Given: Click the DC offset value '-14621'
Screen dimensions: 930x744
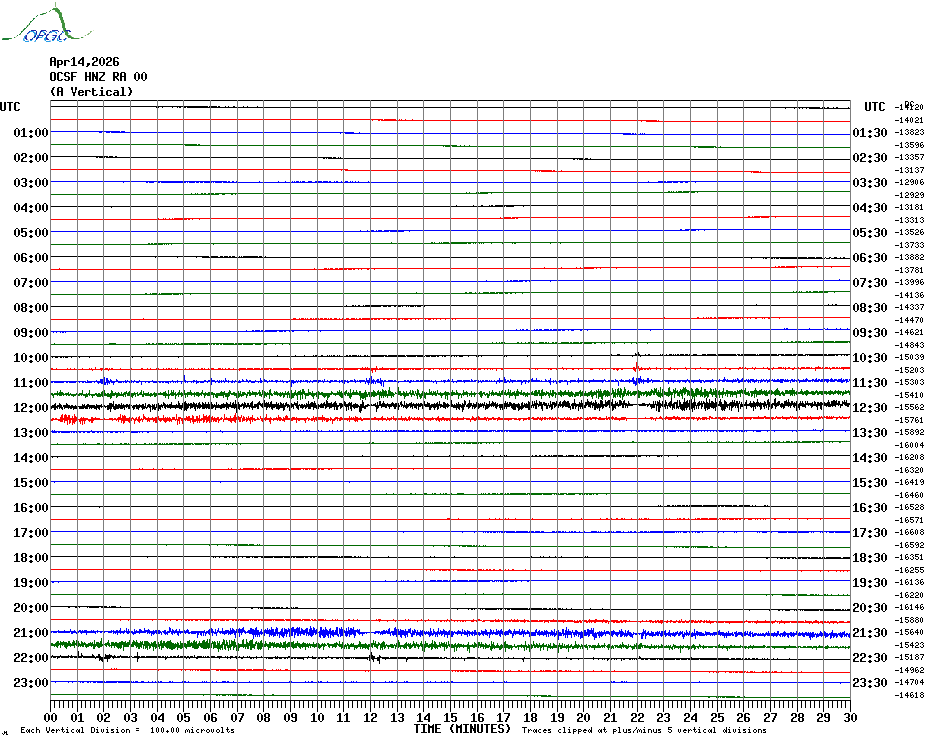Looking at the screenshot, I should [x=909, y=332].
